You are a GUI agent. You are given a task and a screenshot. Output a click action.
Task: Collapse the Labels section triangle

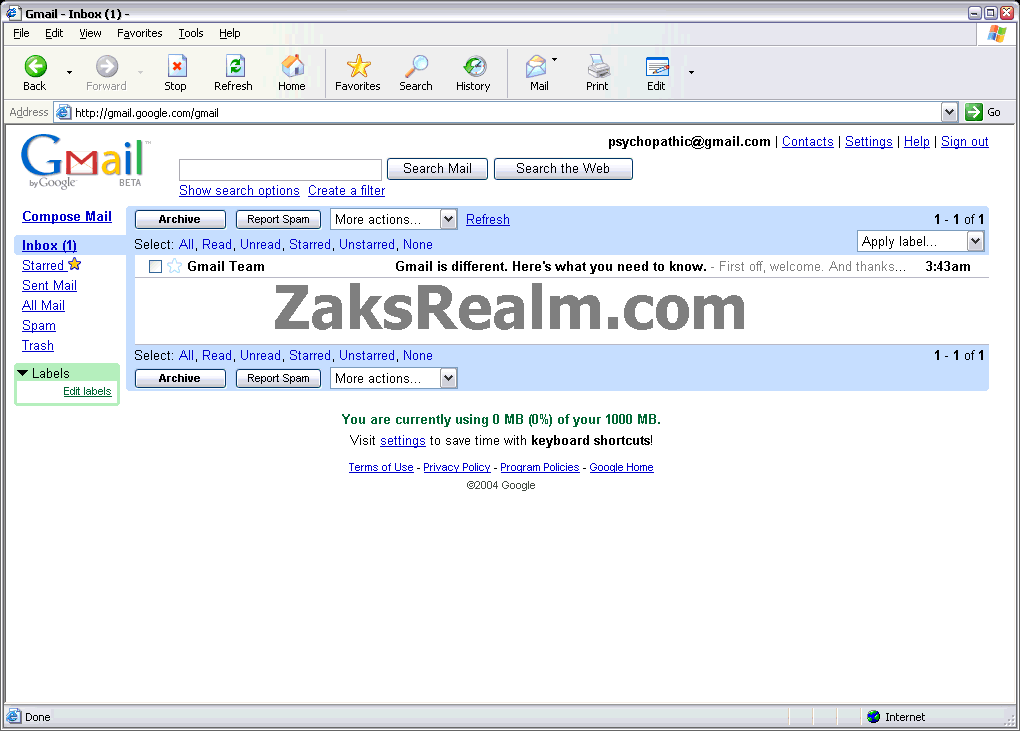pyautogui.click(x=23, y=373)
